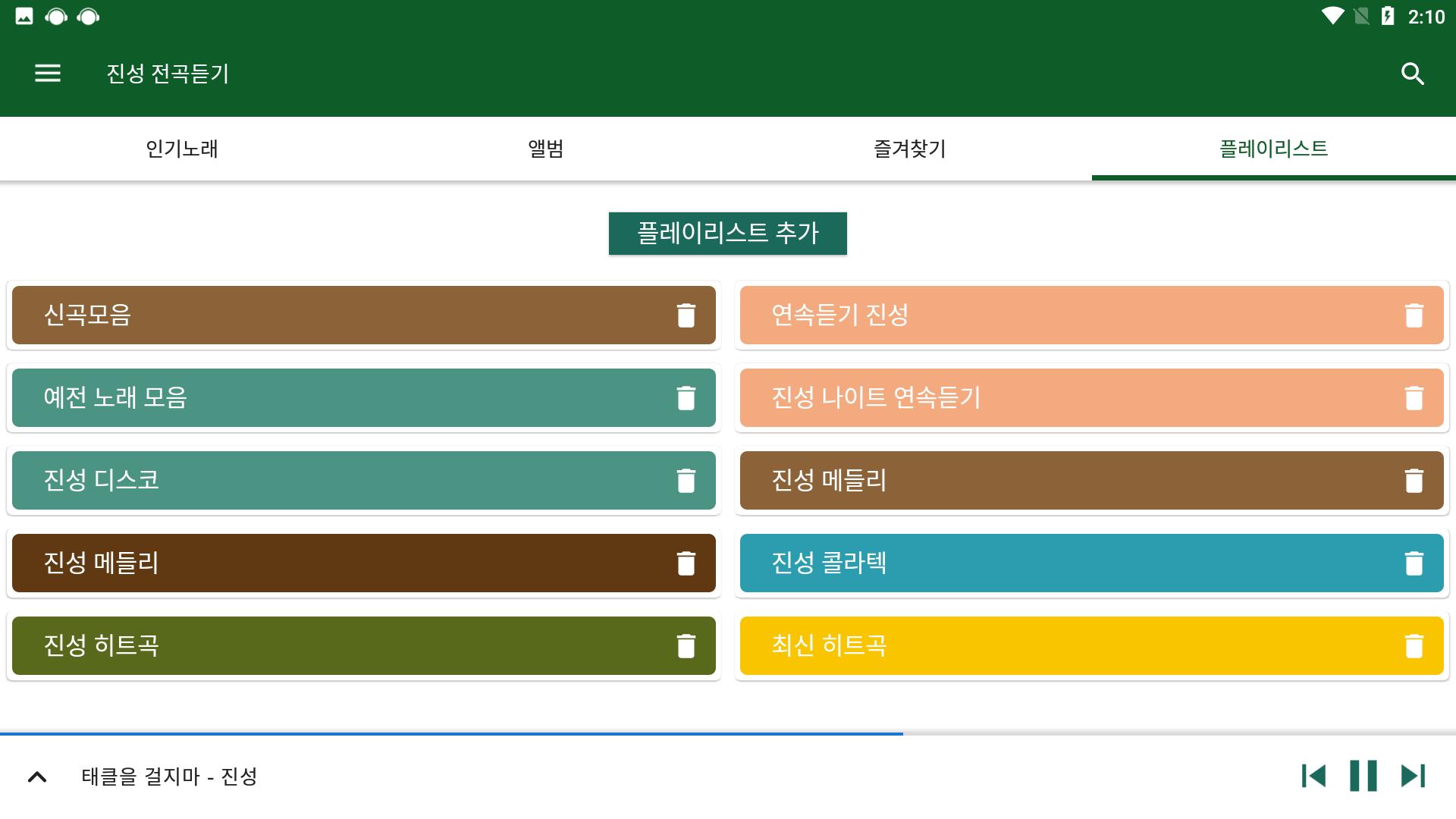Screen dimensions: 1456x819
Task: Skip to the next track
Action: point(1413,776)
